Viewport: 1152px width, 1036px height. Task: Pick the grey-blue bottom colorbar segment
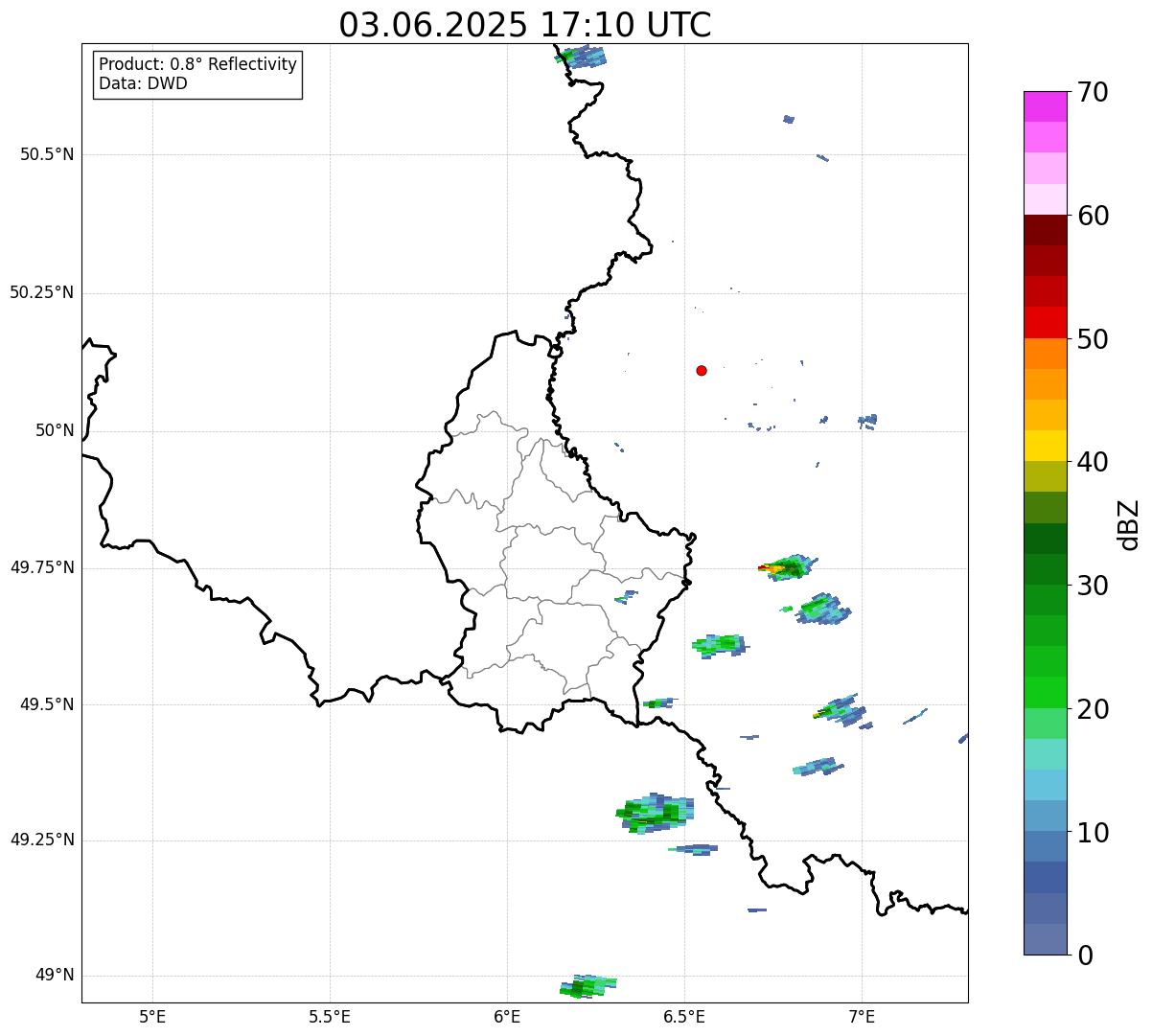click(x=1045, y=939)
